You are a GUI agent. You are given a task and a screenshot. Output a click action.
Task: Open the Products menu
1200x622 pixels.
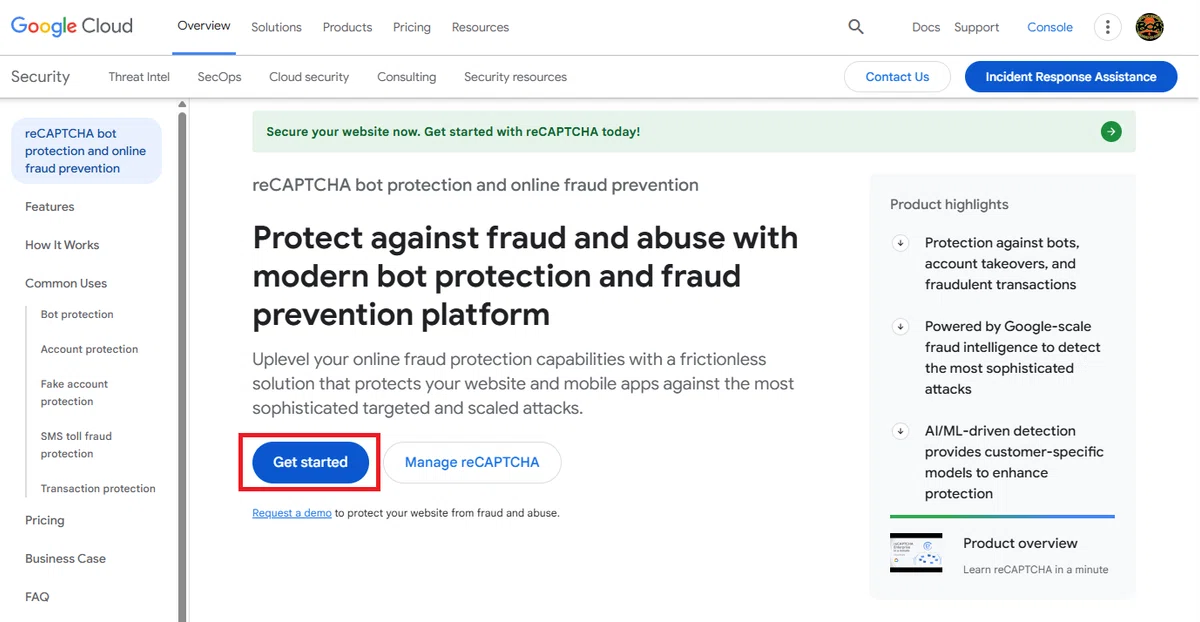347,27
